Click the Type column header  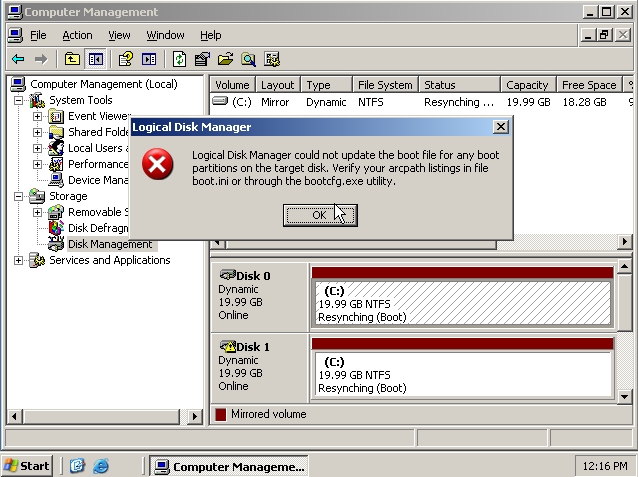coord(327,85)
